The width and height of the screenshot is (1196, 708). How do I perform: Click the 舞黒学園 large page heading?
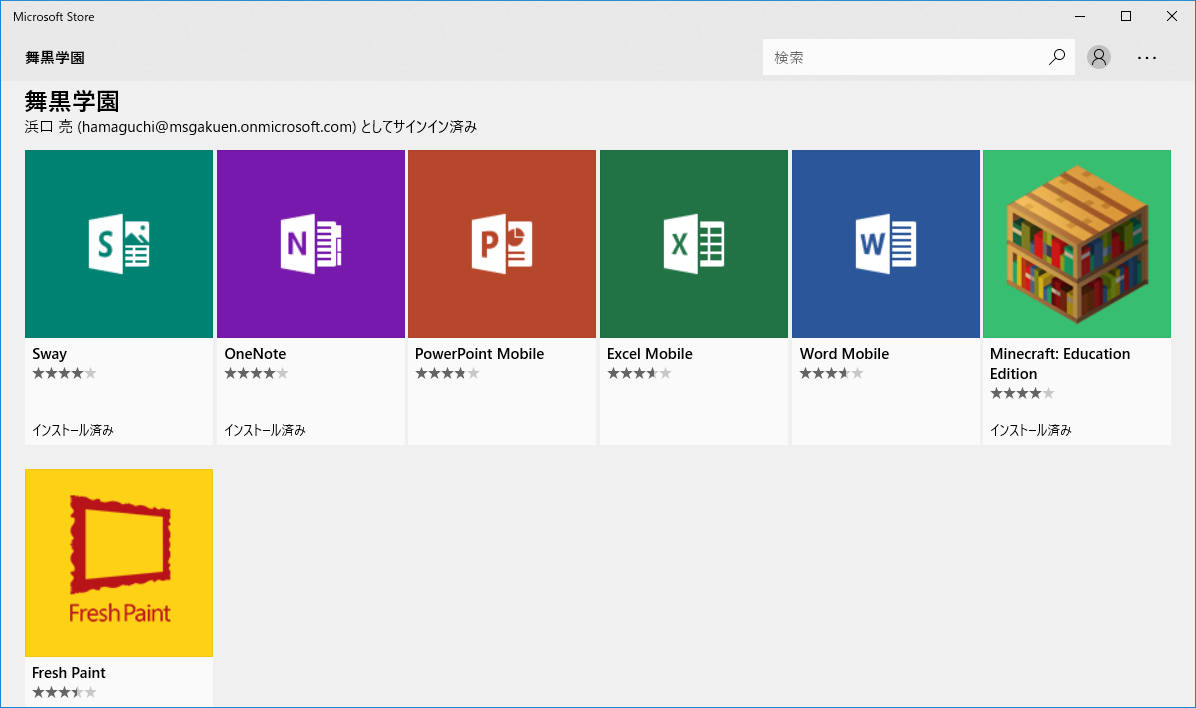[x=72, y=101]
